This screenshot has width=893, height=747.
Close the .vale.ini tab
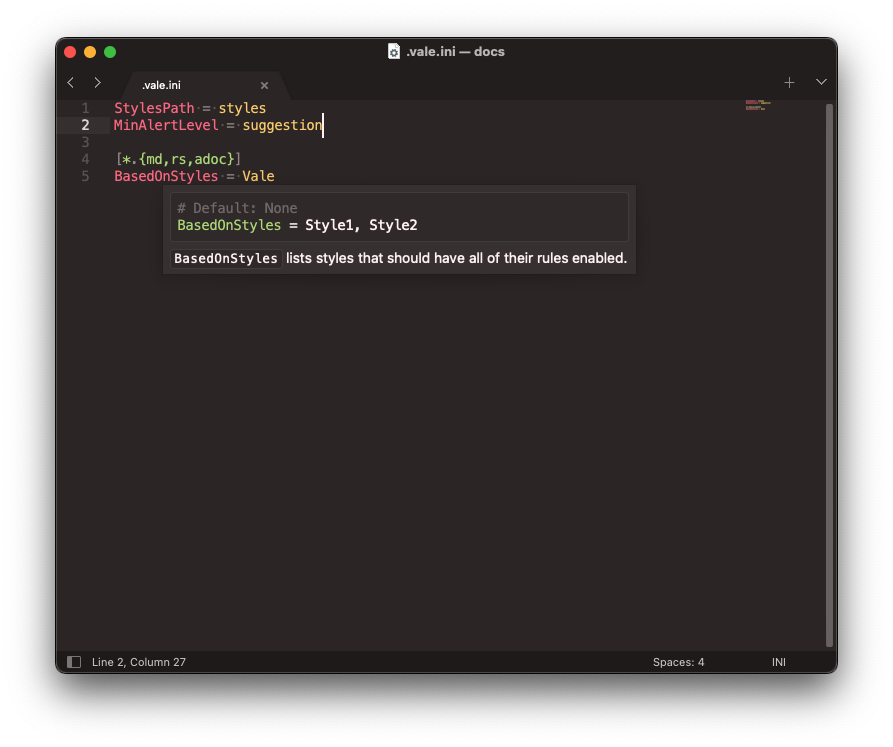coord(264,86)
